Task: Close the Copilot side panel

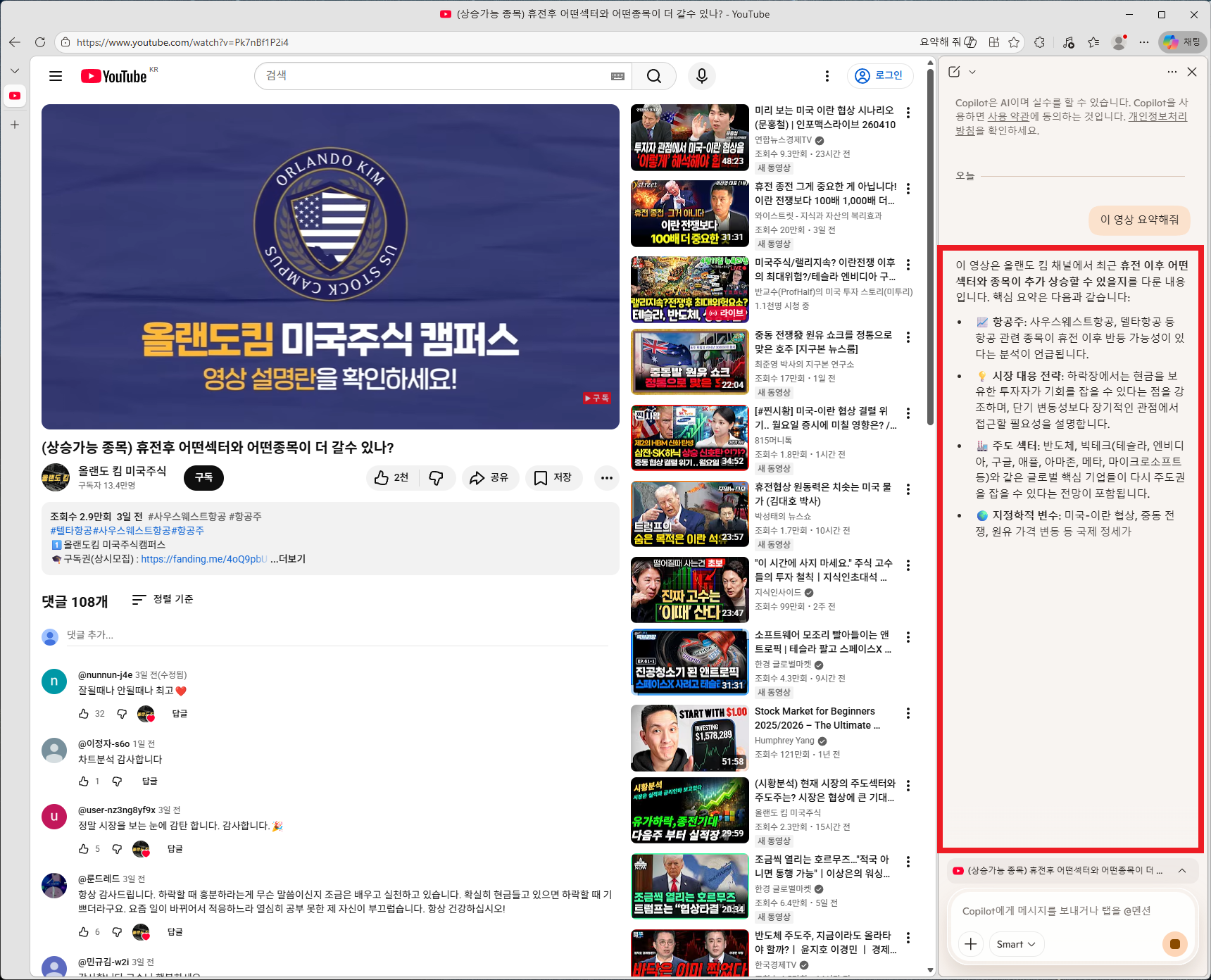Action: point(1192,72)
